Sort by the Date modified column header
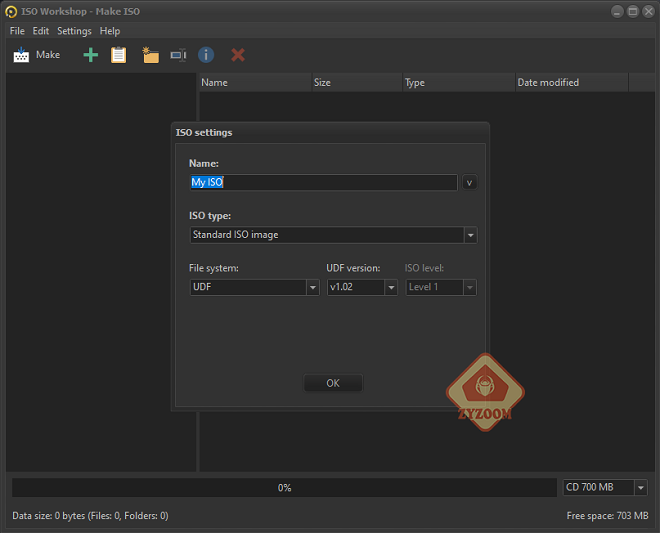This screenshot has width=660, height=533. pyautogui.click(x=572, y=83)
